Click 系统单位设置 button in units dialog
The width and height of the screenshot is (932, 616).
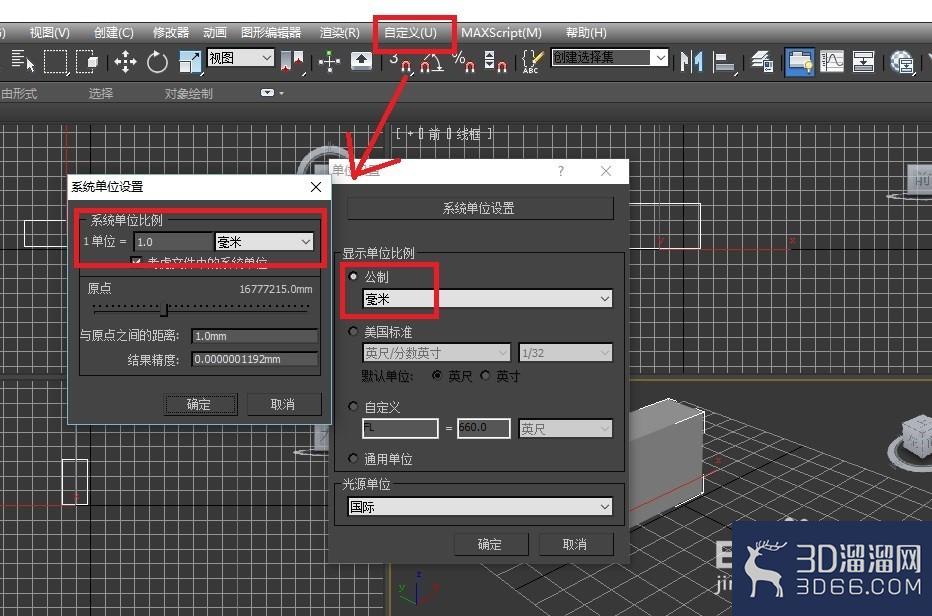click(480, 208)
